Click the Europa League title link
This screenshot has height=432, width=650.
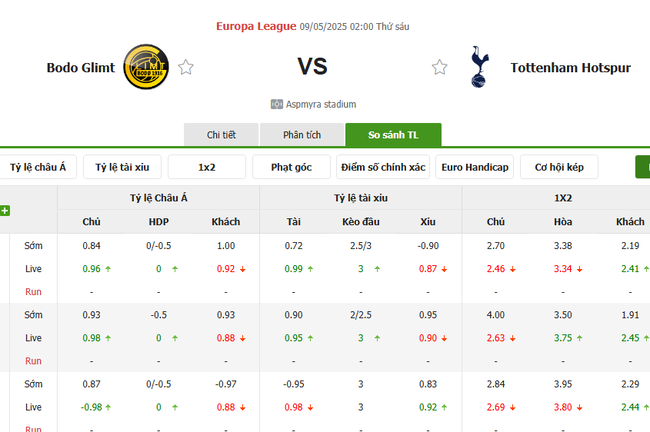coord(256,25)
